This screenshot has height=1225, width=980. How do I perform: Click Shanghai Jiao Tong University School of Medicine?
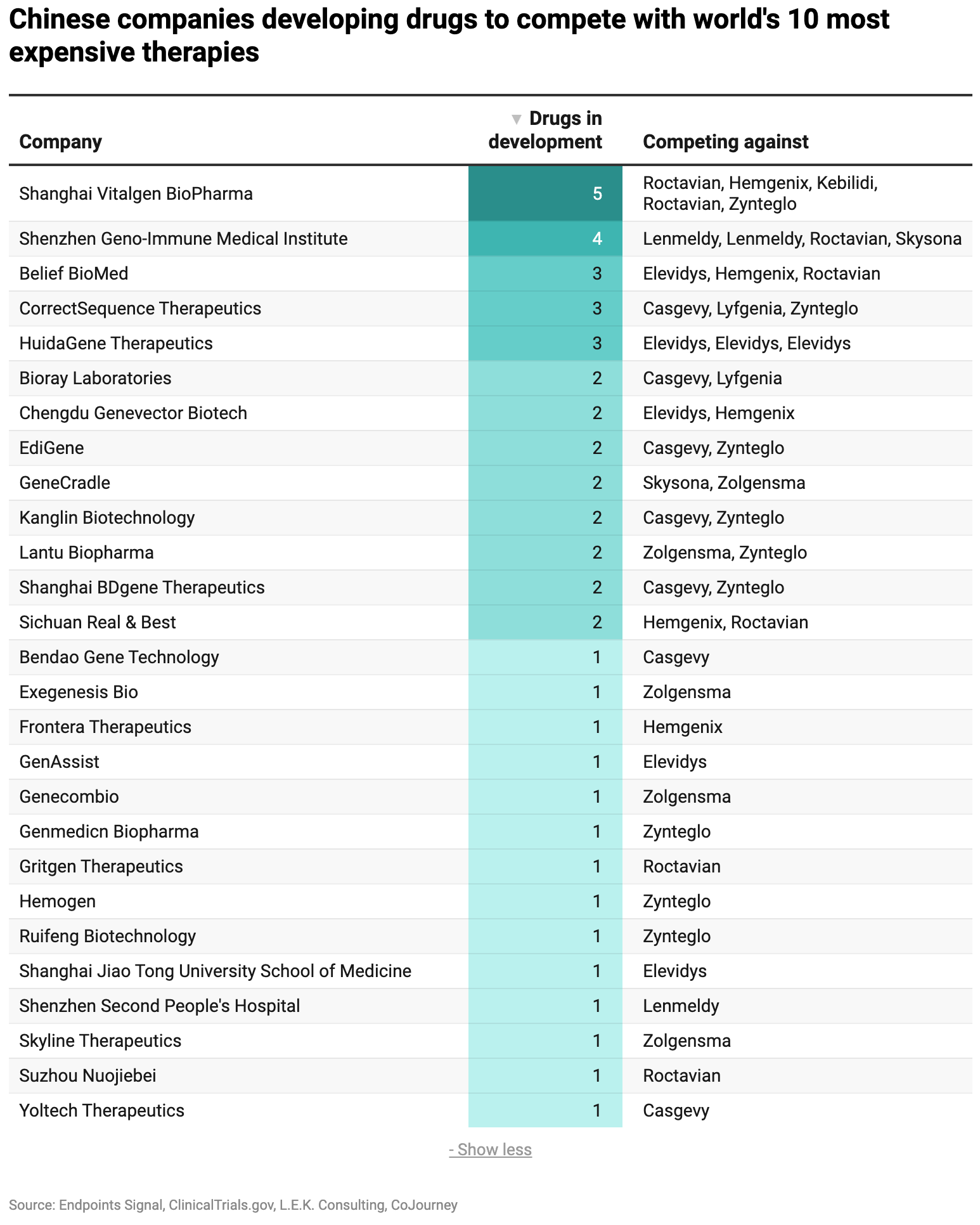(216, 971)
